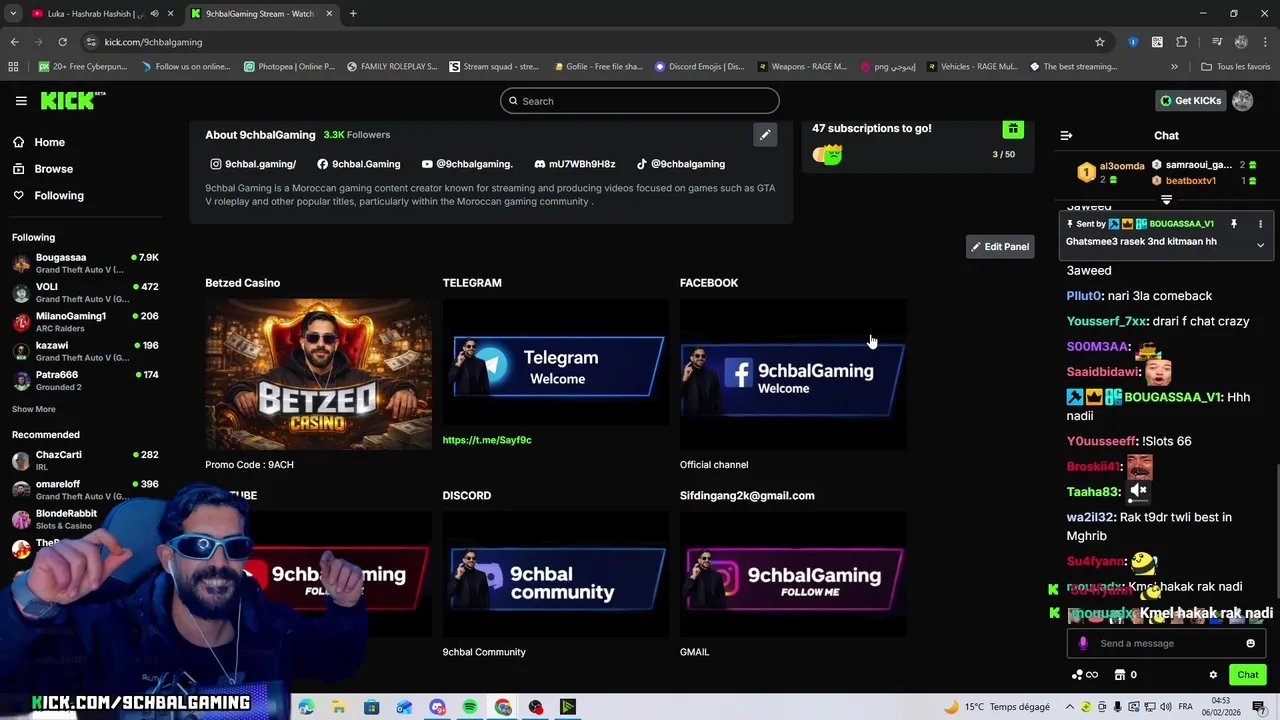Click the purple microphone chat icon
The image size is (1280, 720).
(1083, 644)
